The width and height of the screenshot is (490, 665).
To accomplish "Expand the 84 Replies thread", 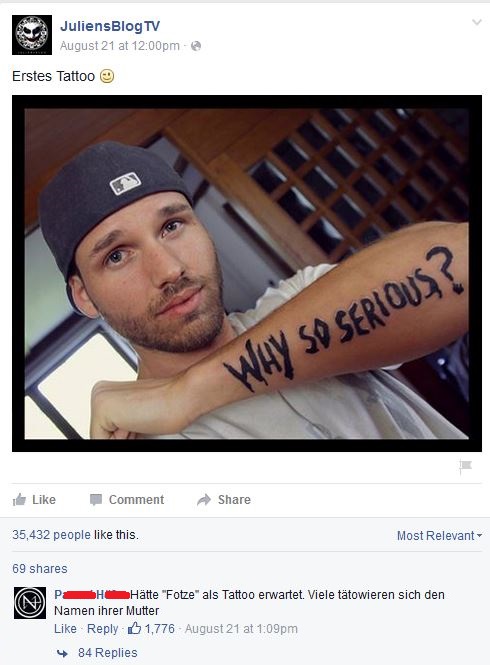I will pyautogui.click(x=107, y=653).
